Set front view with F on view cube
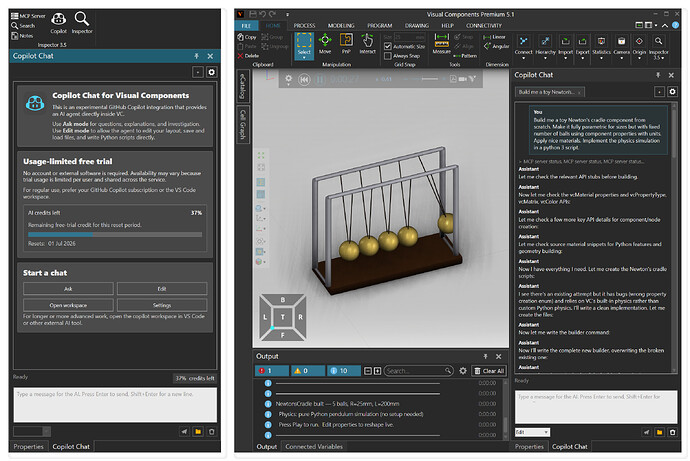The image size is (690, 461). coord(283,335)
